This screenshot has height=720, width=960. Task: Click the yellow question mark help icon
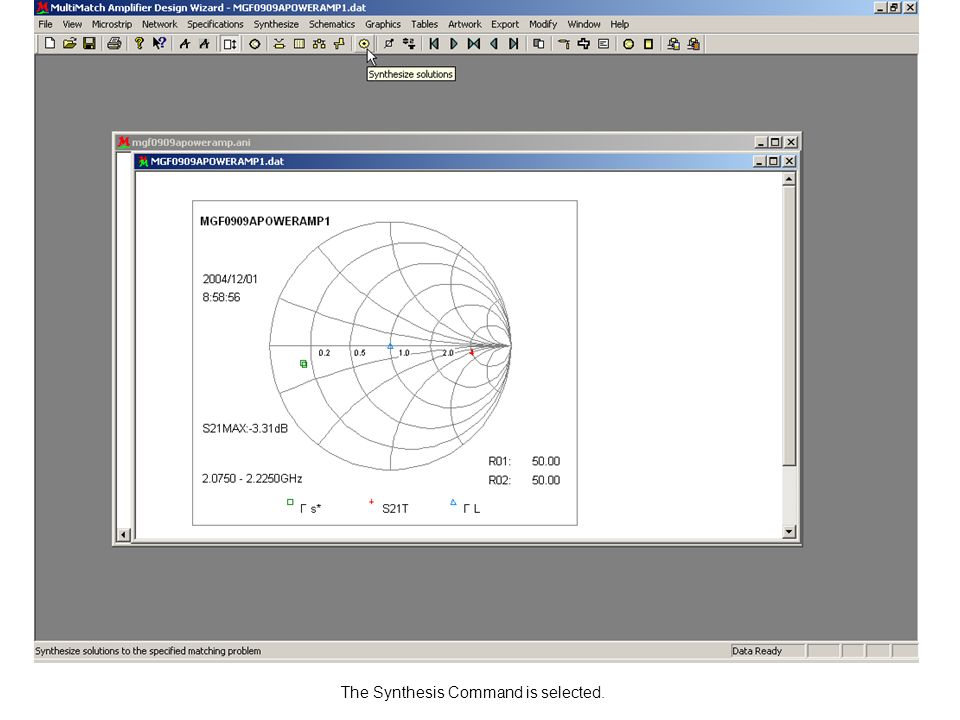pos(139,44)
